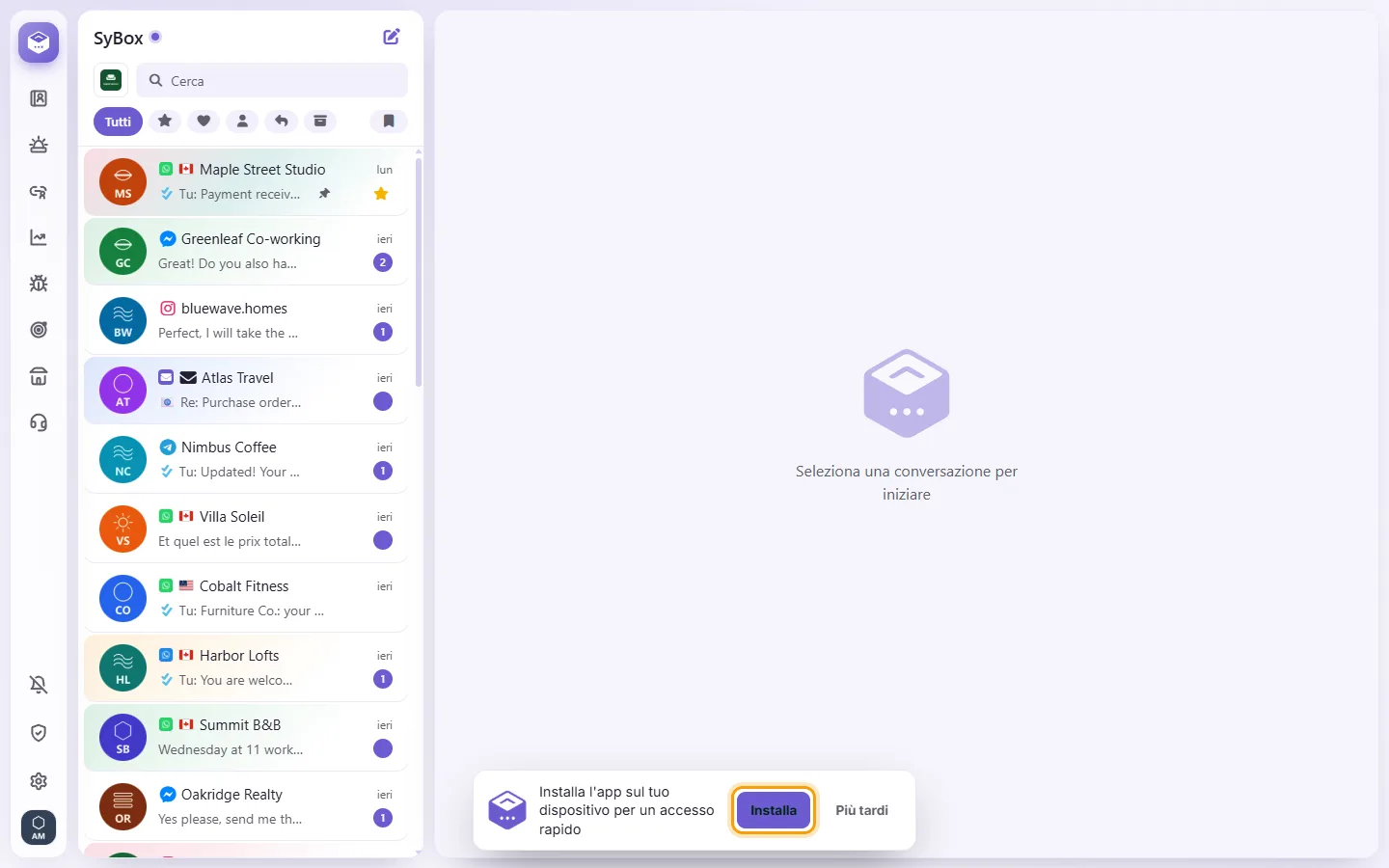Screen dimensions: 1389x868
Task: Click the unread badge 2 on Greenleaf
Action: coord(383,262)
